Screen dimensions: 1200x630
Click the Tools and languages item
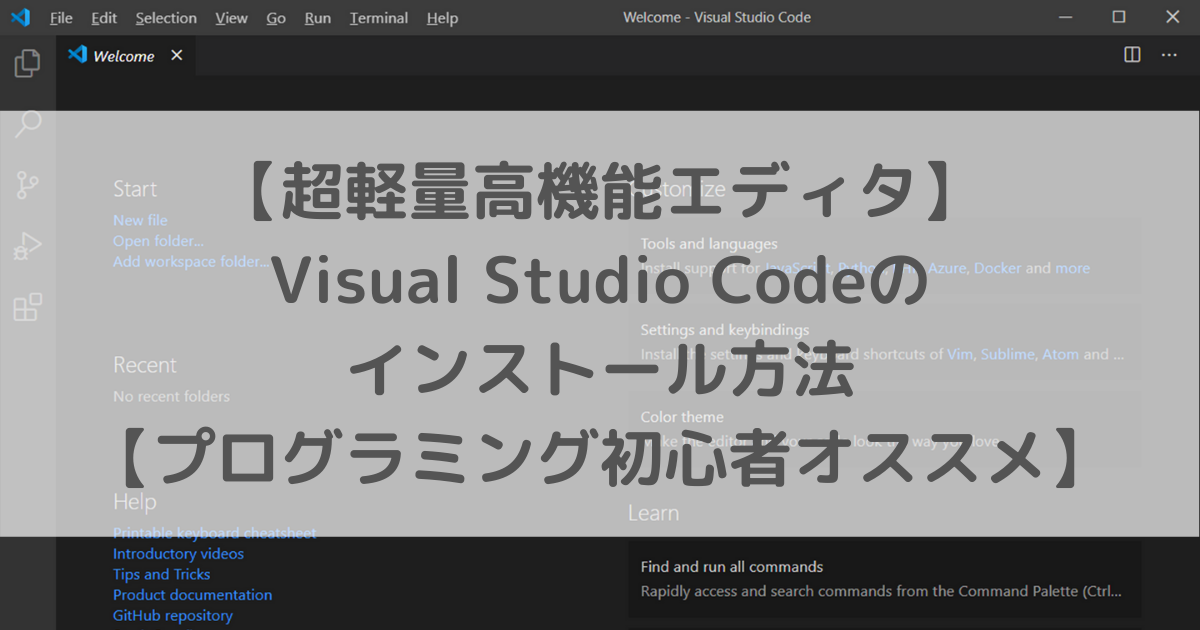884,256
